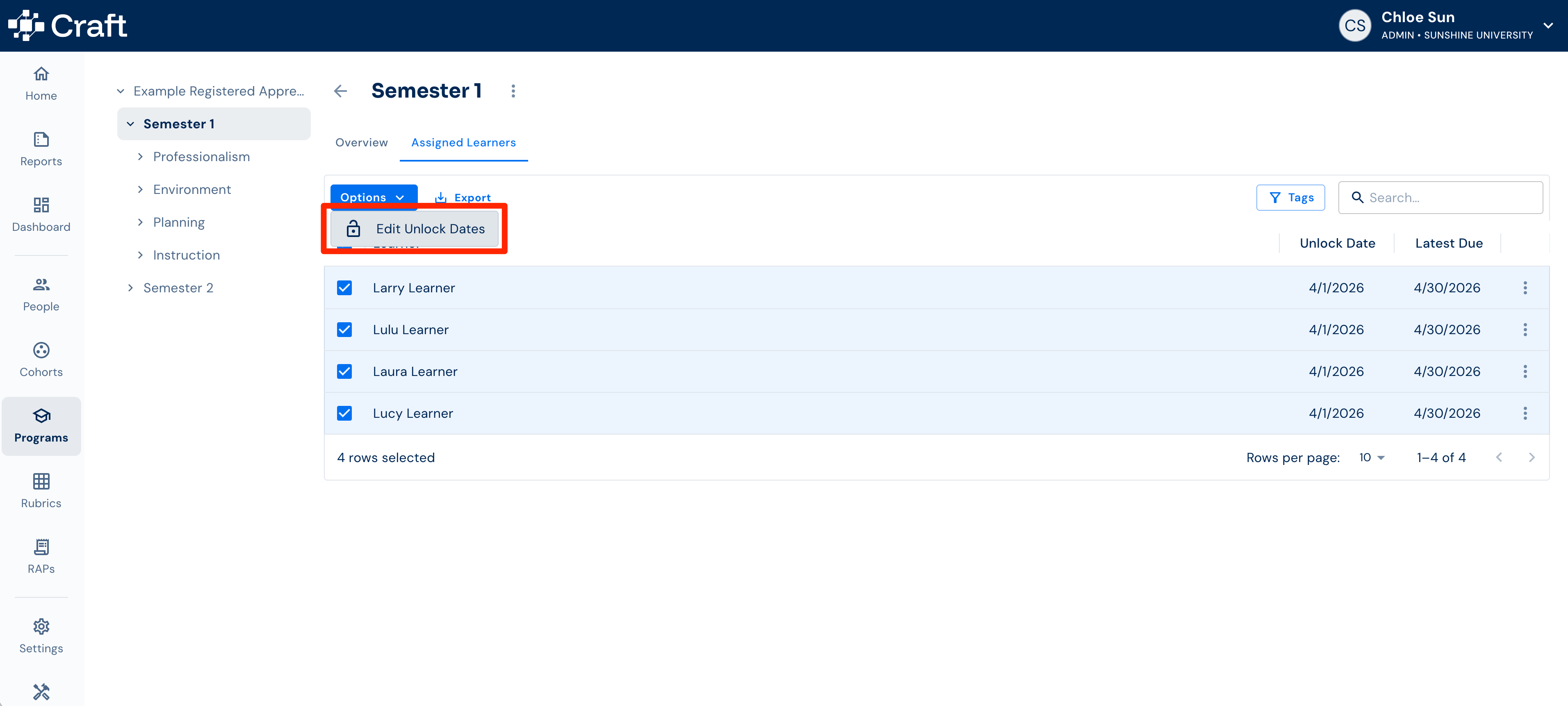Switch to the Overview tab

click(362, 142)
